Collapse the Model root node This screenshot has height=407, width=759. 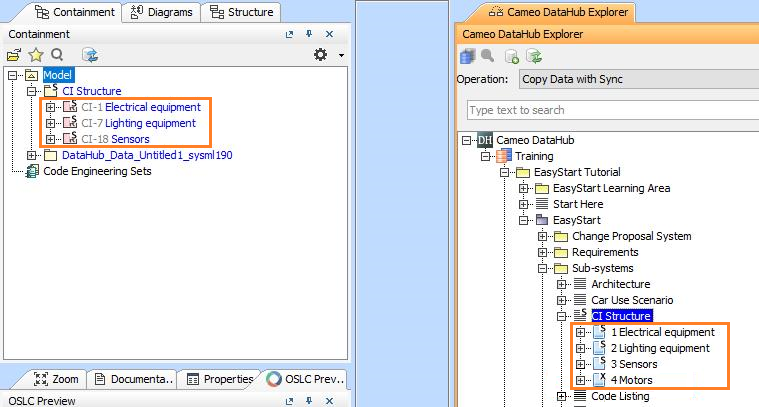pyautogui.click(x=13, y=75)
